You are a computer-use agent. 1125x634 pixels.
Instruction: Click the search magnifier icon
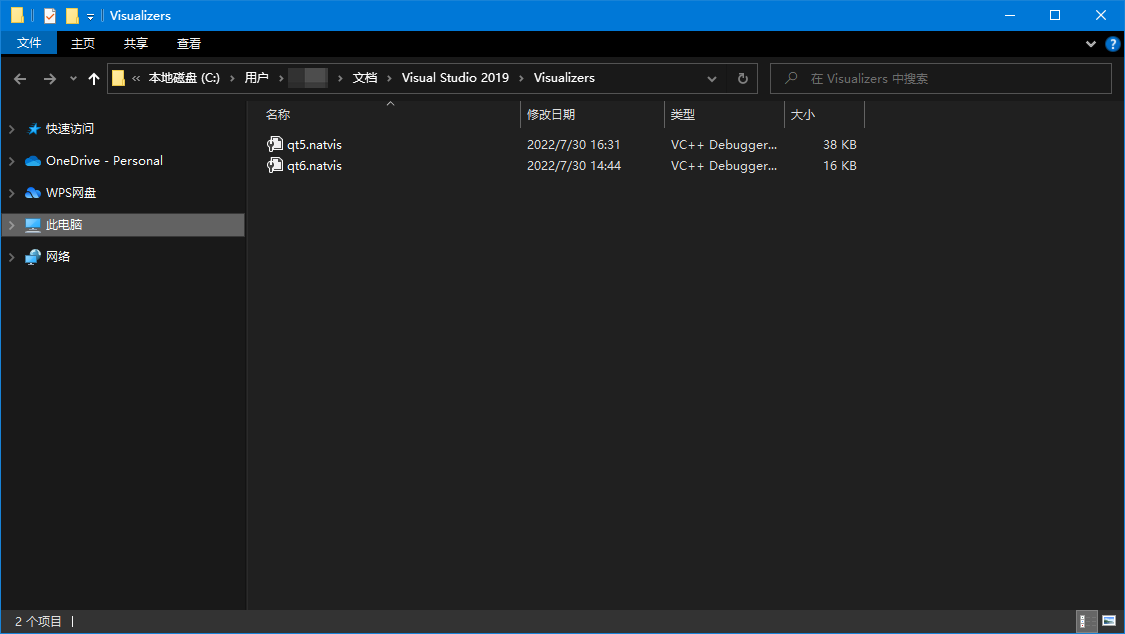(791, 78)
